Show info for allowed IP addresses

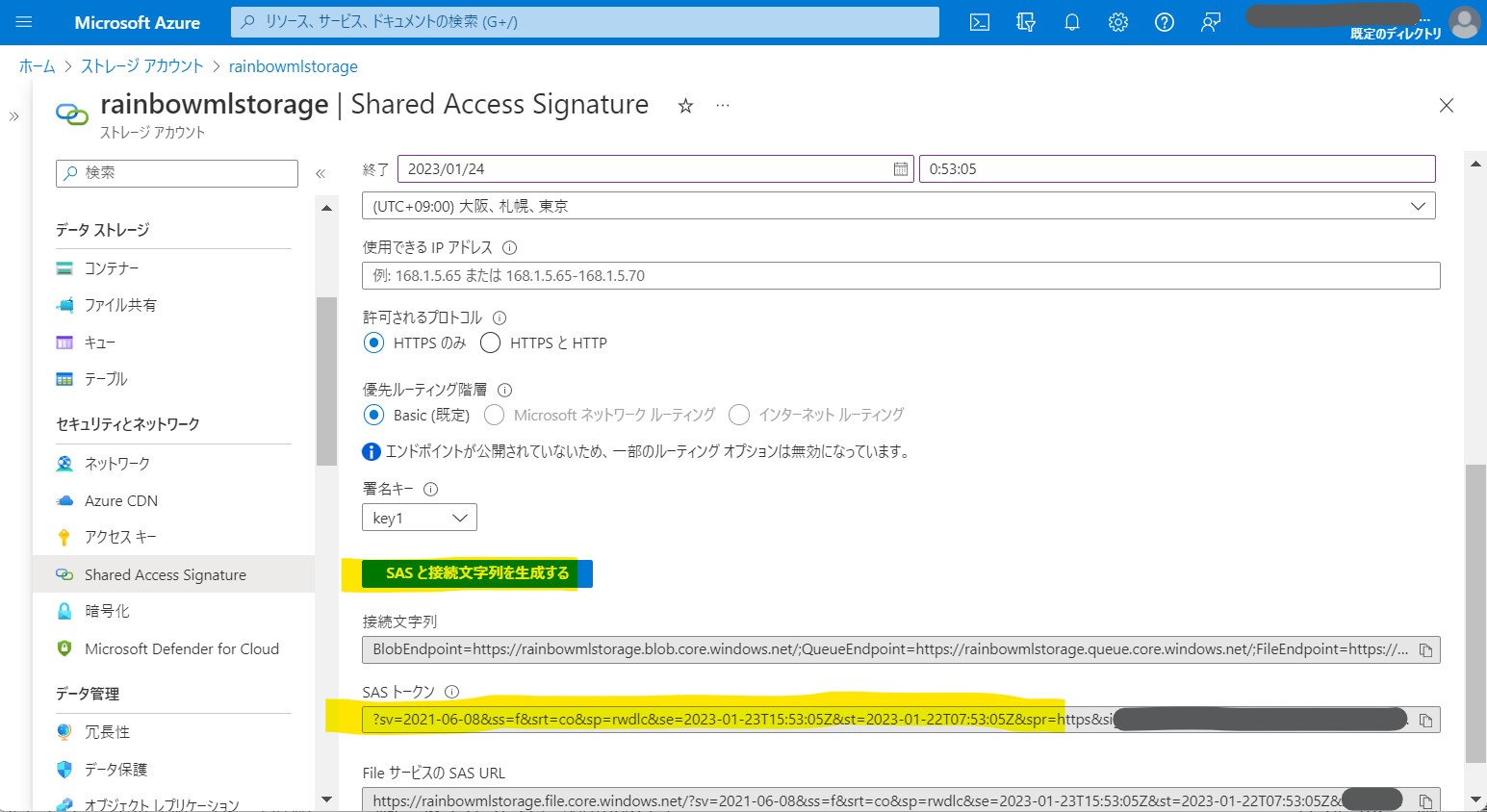coord(510,247)
